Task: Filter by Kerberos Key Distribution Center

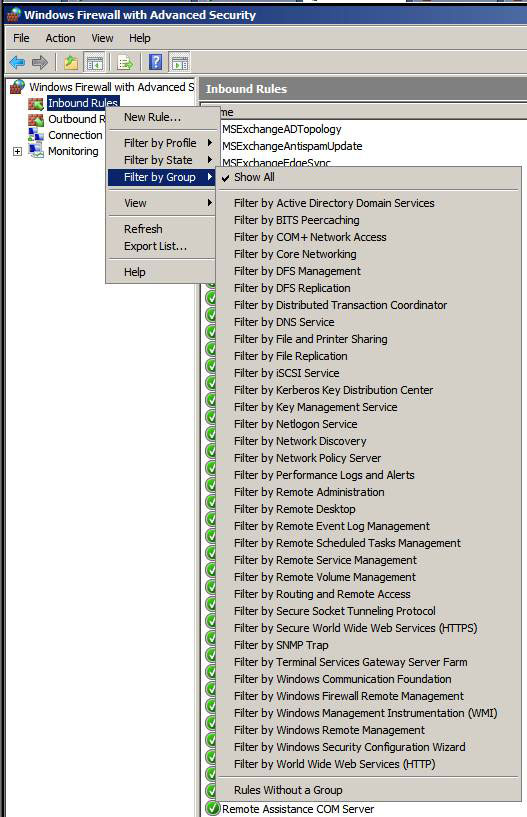Action: tap(369, 390)
